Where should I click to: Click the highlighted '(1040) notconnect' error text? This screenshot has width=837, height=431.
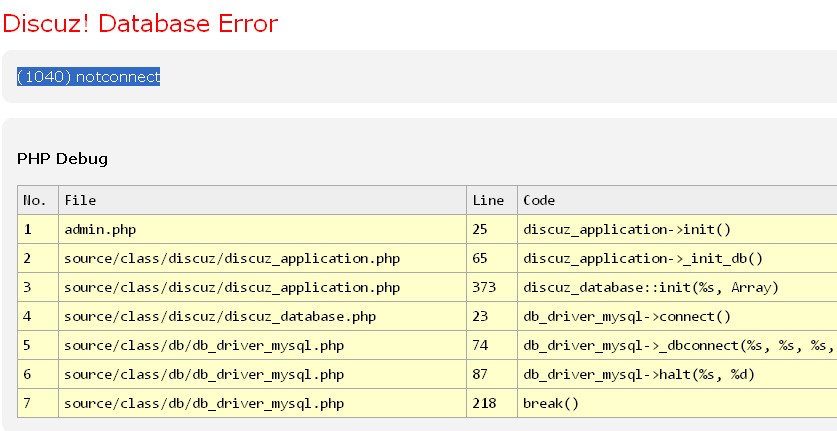(89, 77)
